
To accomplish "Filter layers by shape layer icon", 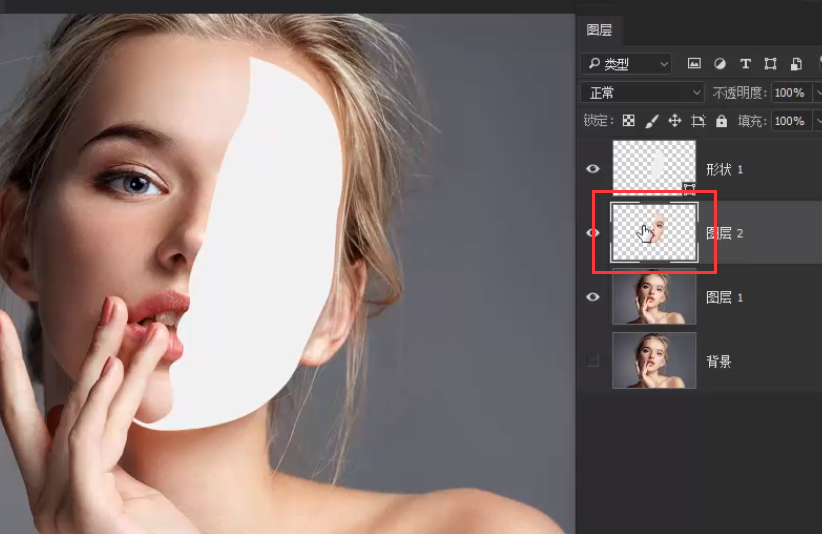I will [x=770, y=64].
